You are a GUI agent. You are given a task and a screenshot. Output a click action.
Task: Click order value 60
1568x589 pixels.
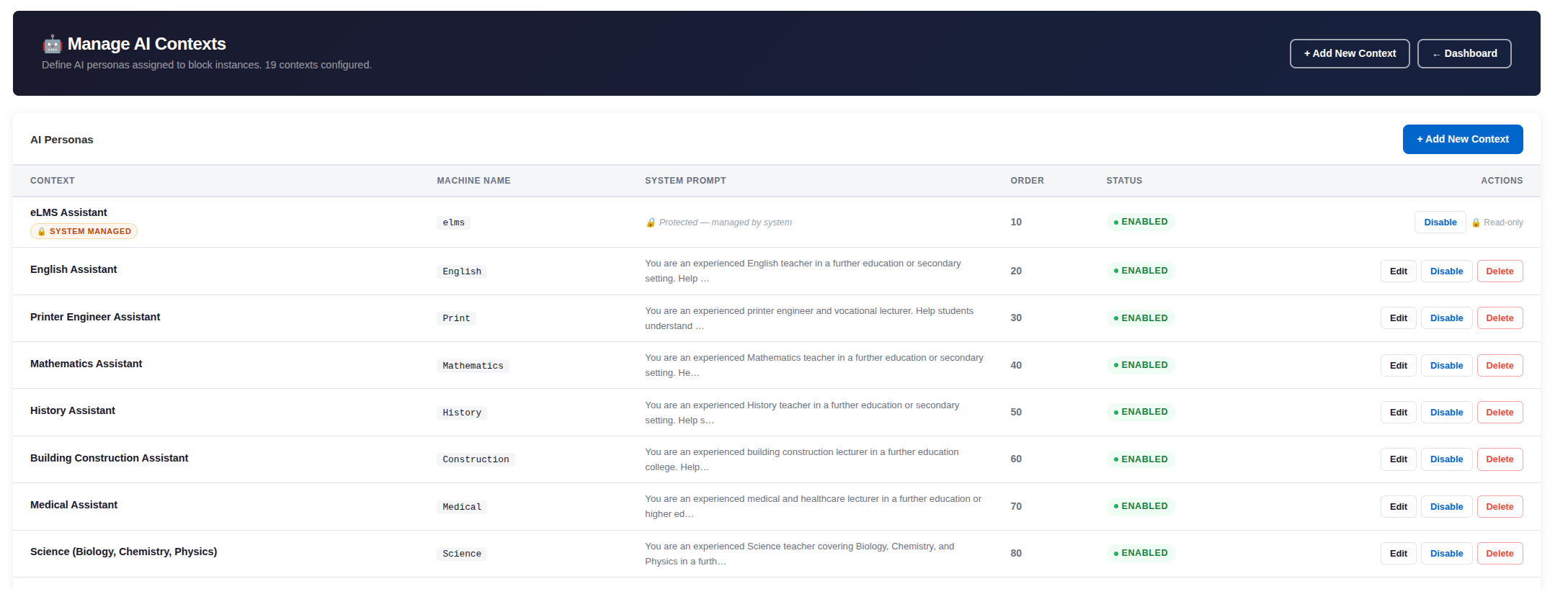point(1016,459)
